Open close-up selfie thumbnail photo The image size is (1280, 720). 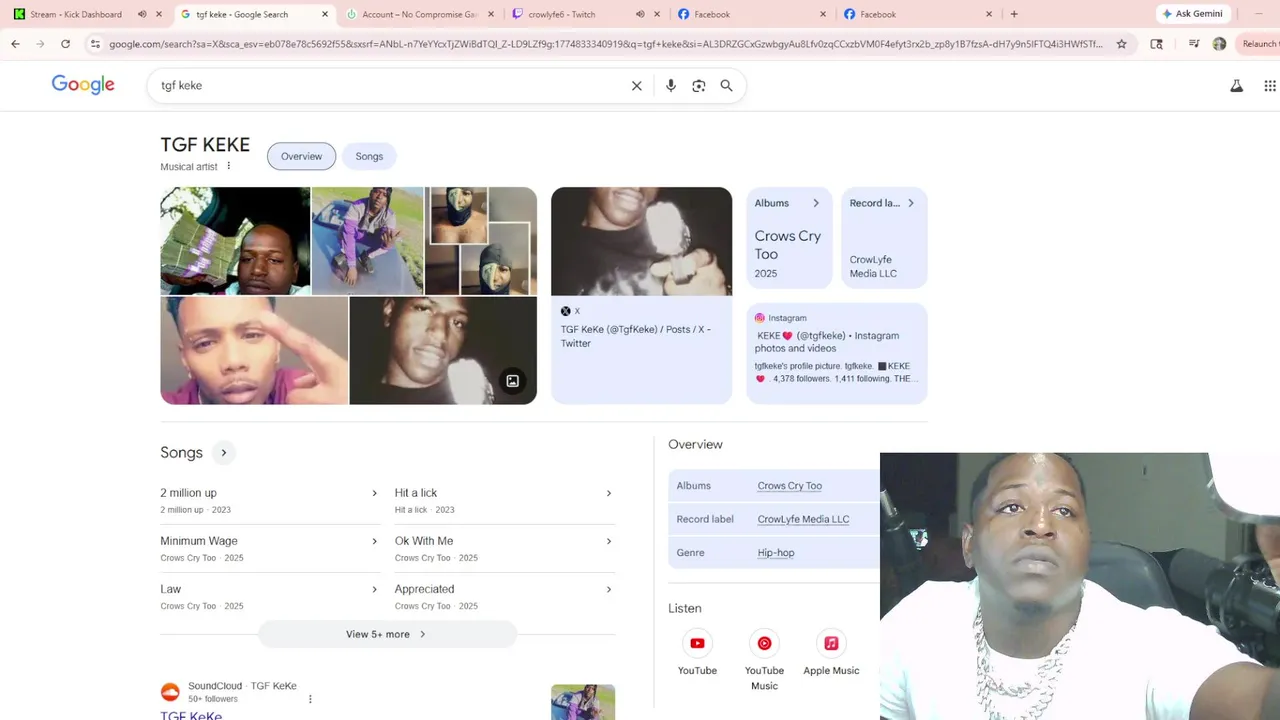click(254, 351)
